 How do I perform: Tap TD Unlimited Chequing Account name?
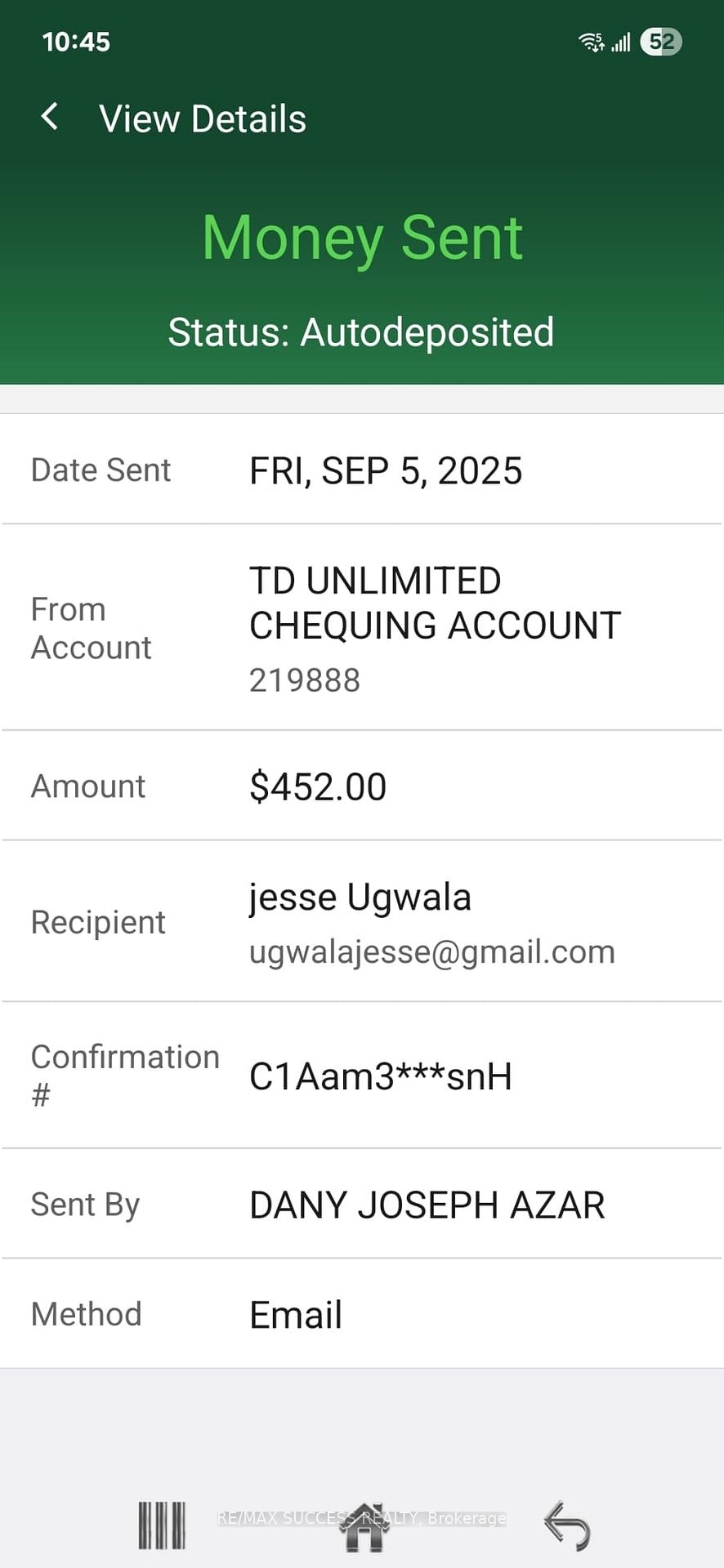[434, 603]
